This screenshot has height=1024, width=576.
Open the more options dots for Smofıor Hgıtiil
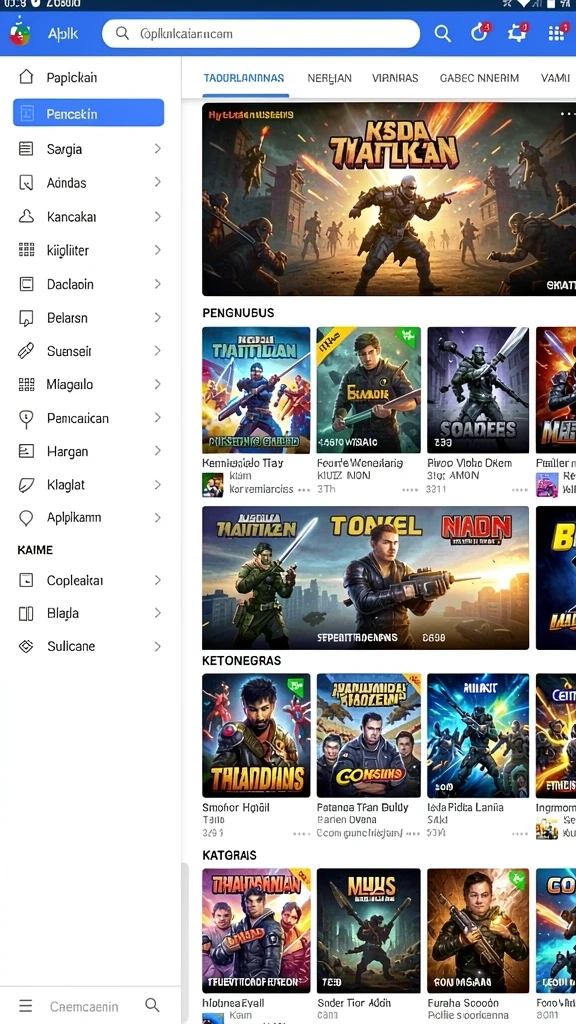302,834
